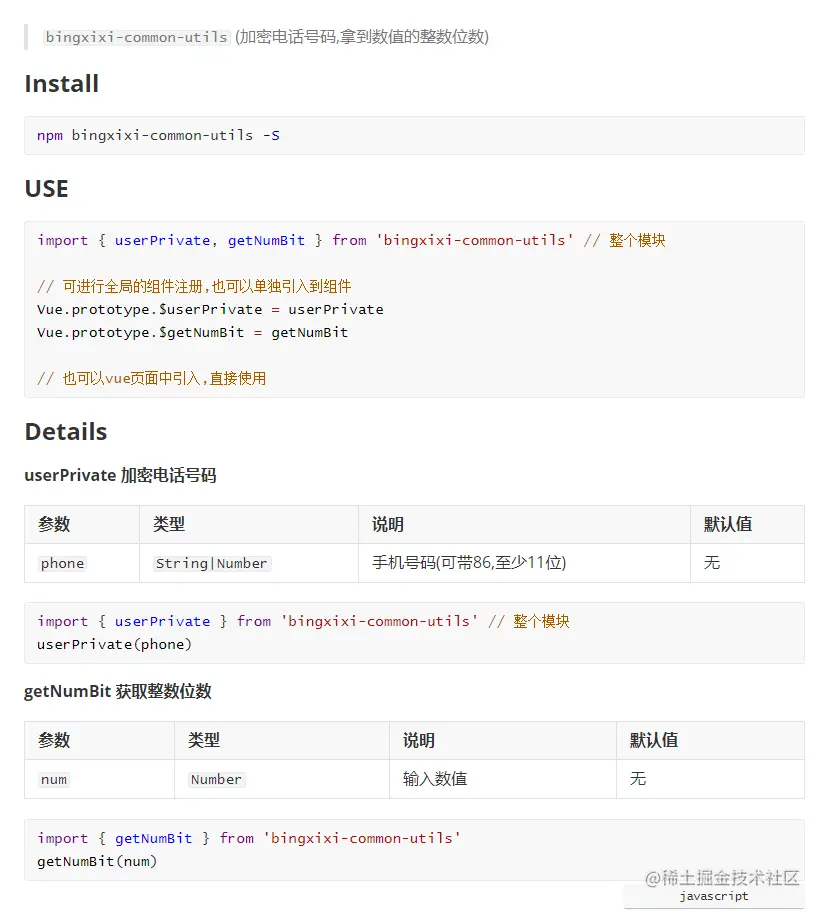Click the 稀土掘金技术社区 watermark

coord(723,878)
